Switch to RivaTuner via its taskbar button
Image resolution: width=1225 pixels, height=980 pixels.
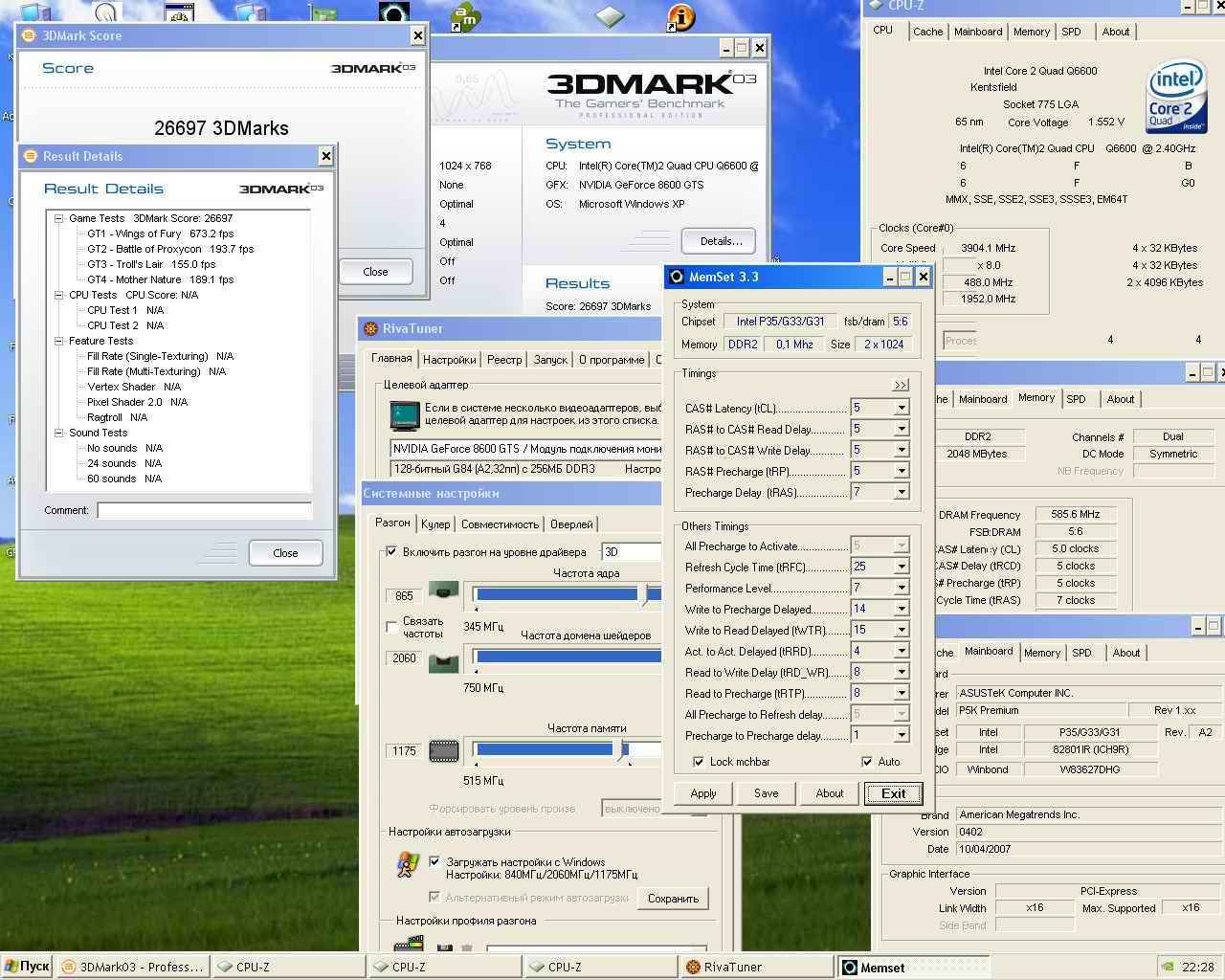[x=756, y=967]
